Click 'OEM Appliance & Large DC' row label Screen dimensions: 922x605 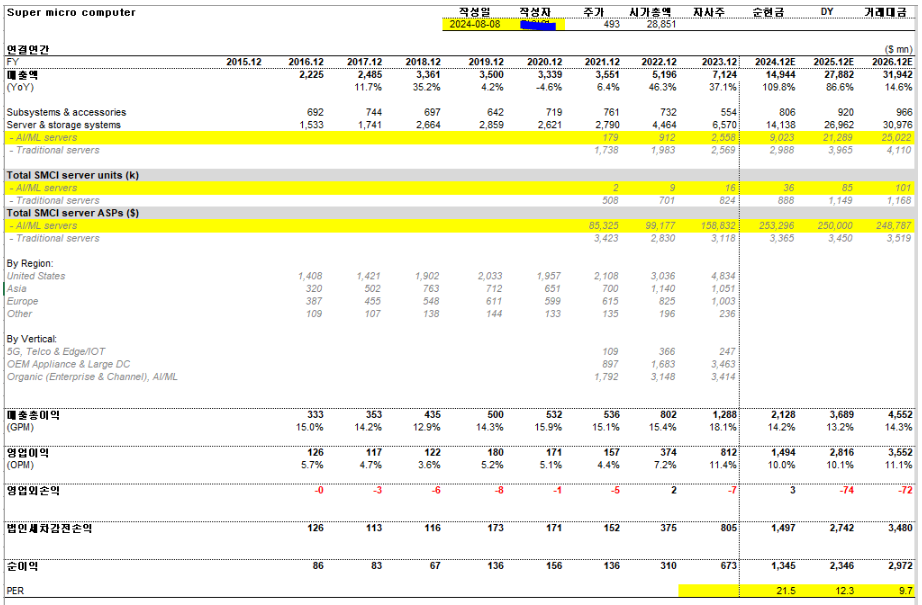68,364
